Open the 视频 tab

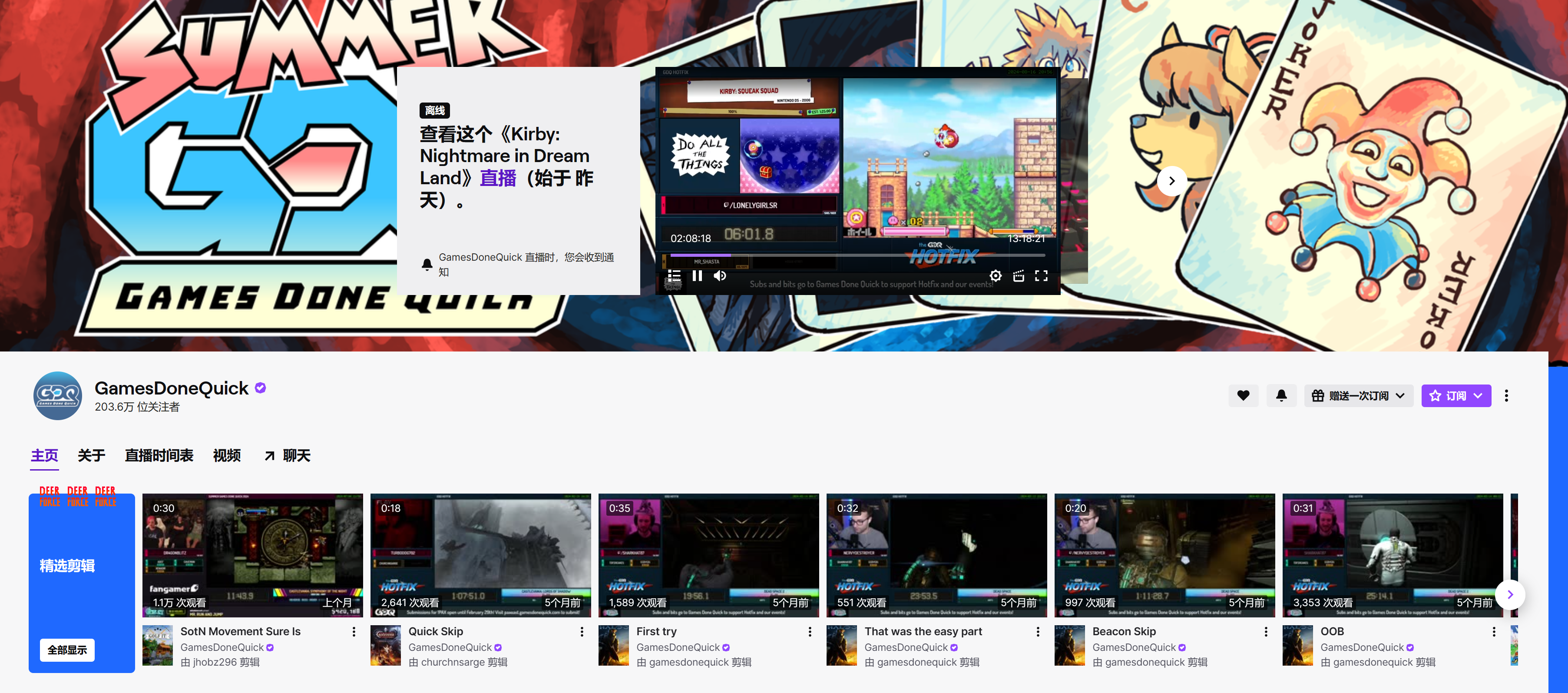coord(227,455)
